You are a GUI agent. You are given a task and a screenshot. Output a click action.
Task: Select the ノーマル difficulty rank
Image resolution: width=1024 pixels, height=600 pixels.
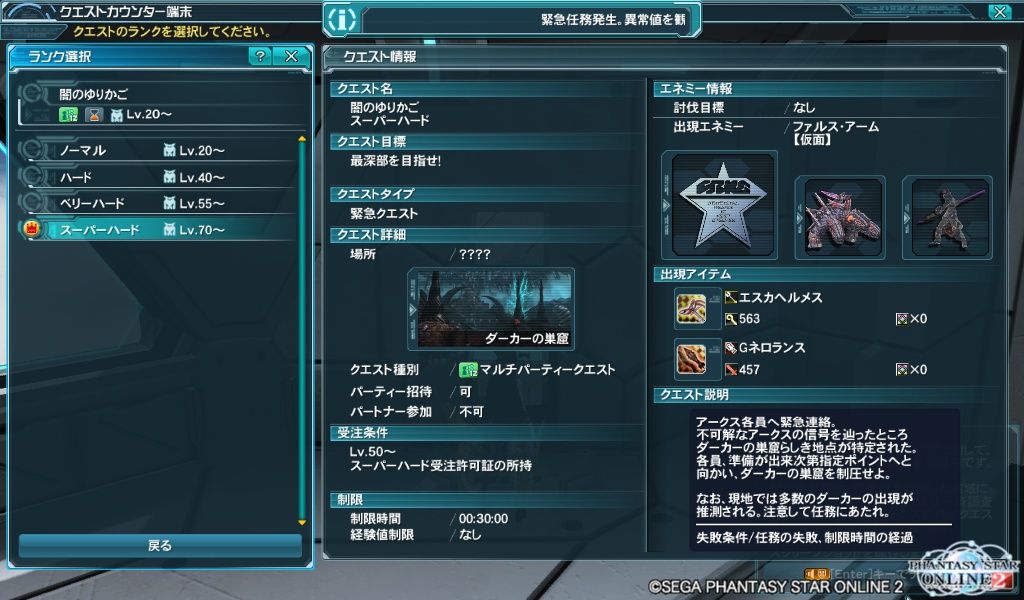coord(157,150)
